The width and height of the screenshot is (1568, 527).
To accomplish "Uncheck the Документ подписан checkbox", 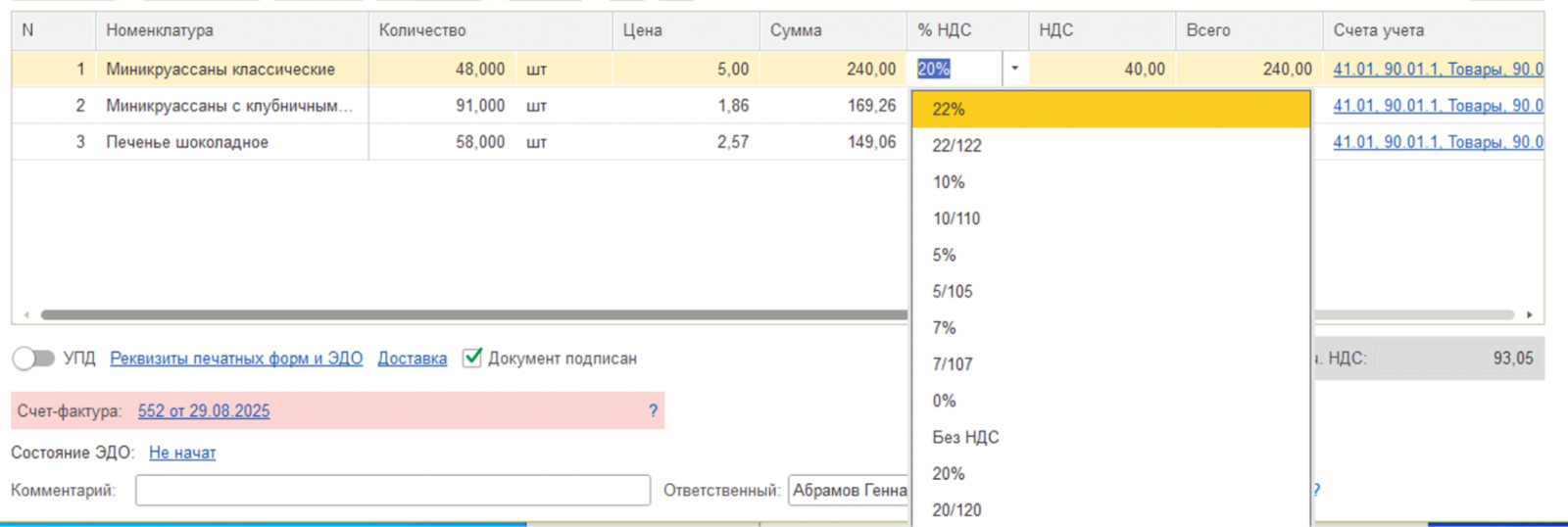I will (472, 358).
